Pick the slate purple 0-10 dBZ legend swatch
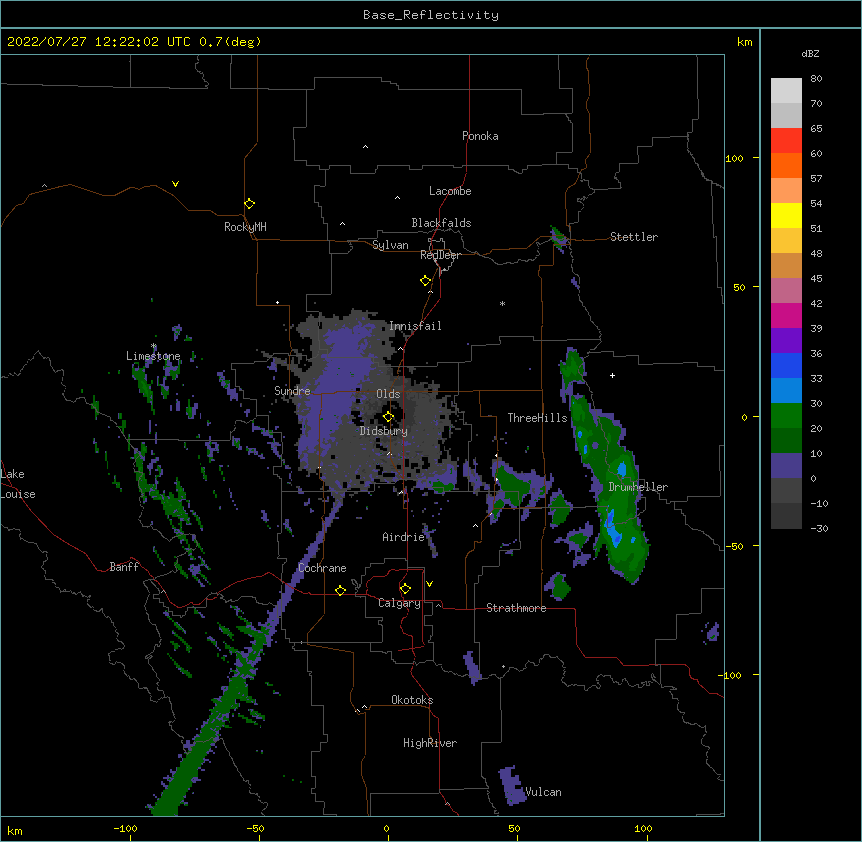Image resolution: width=862 pixels, height=842 pixels. coord(786,466)
